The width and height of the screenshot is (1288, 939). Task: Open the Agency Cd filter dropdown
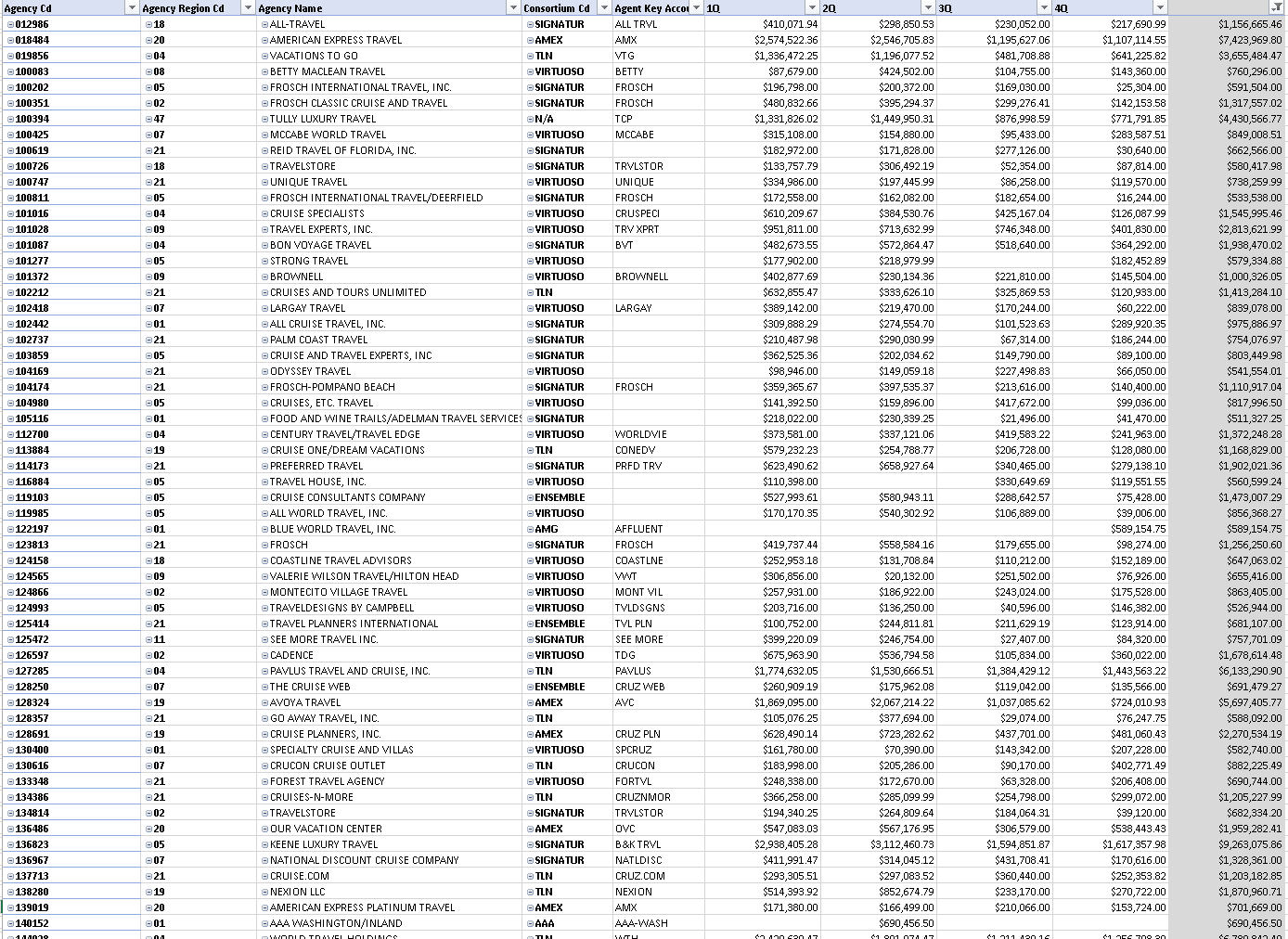[x=131, y=8]
